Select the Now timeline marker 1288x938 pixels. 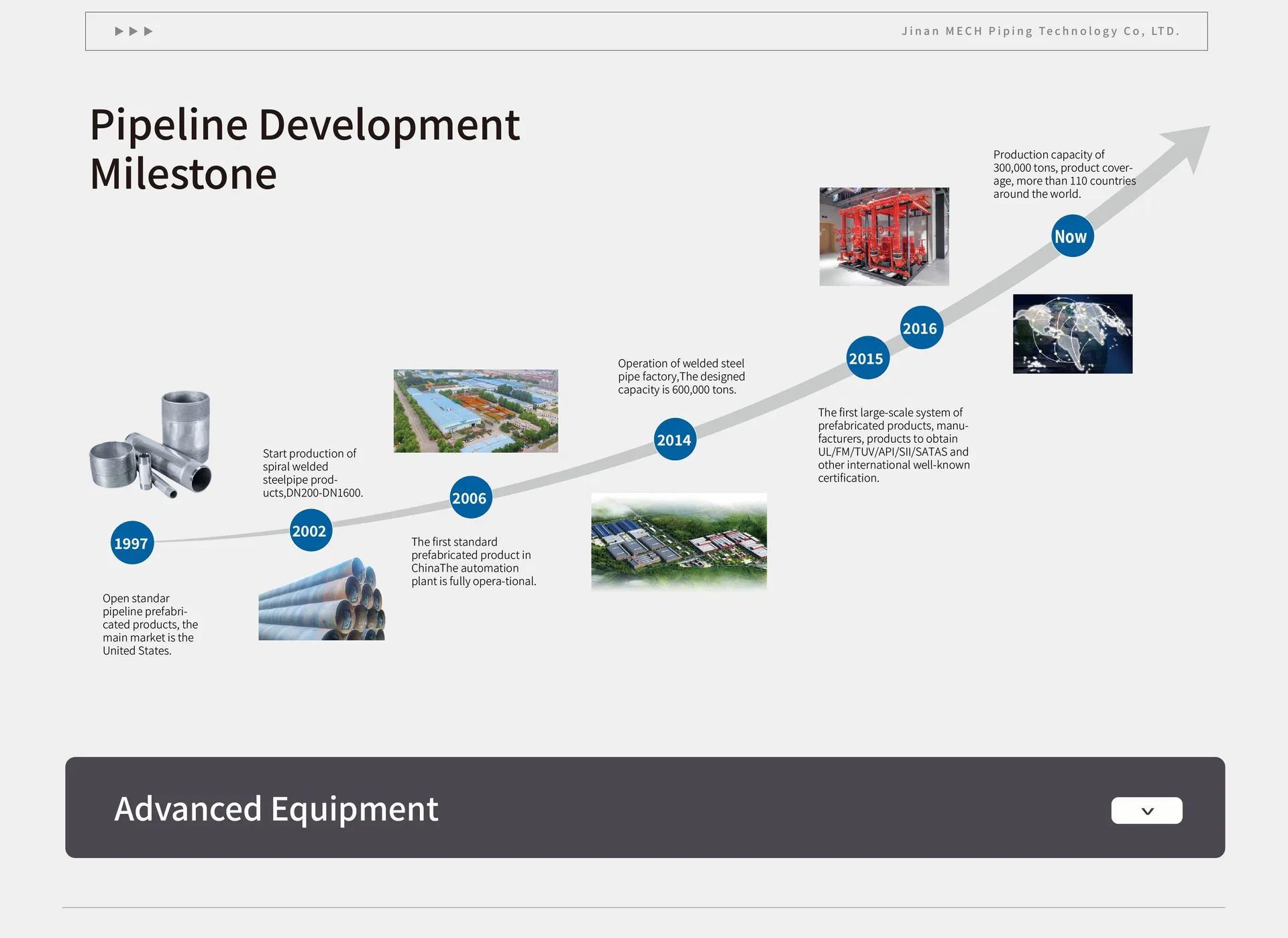click(1071, 236)
